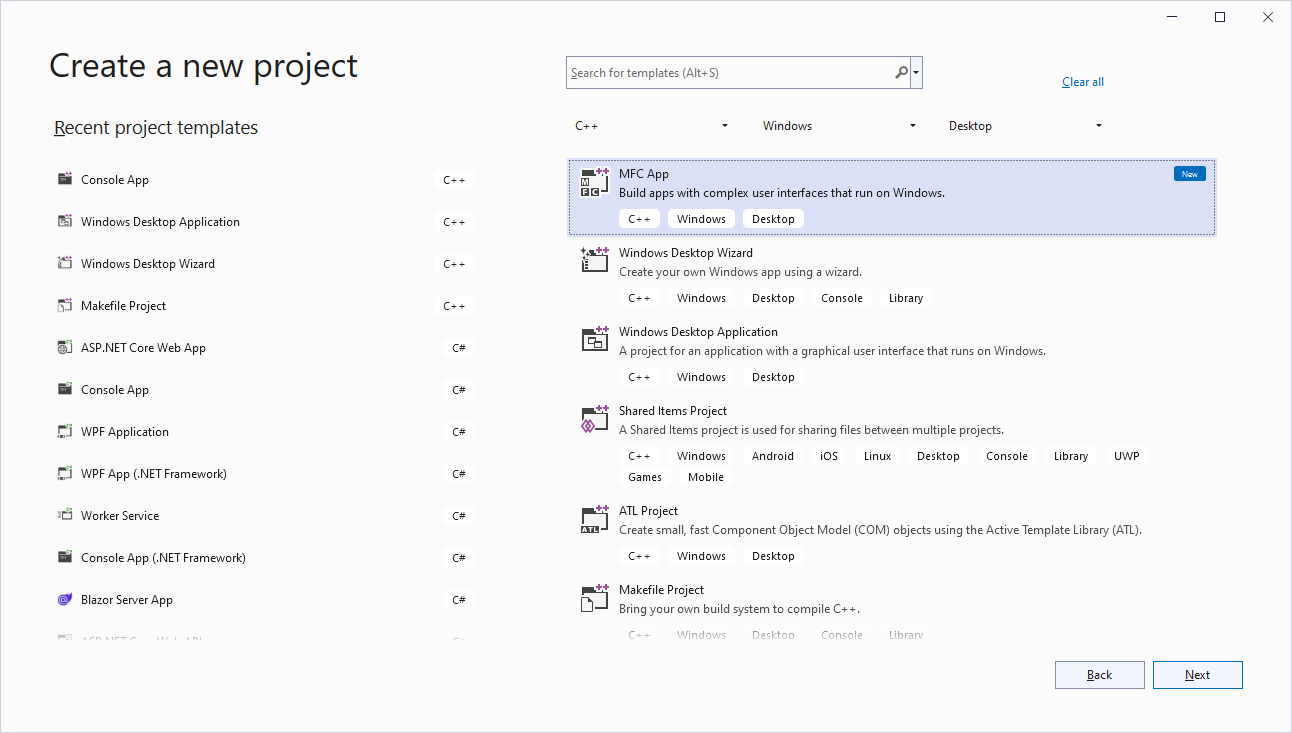1292x733 pixels.
Task: Click the Back button
Action: click(x=1100, y=675)
